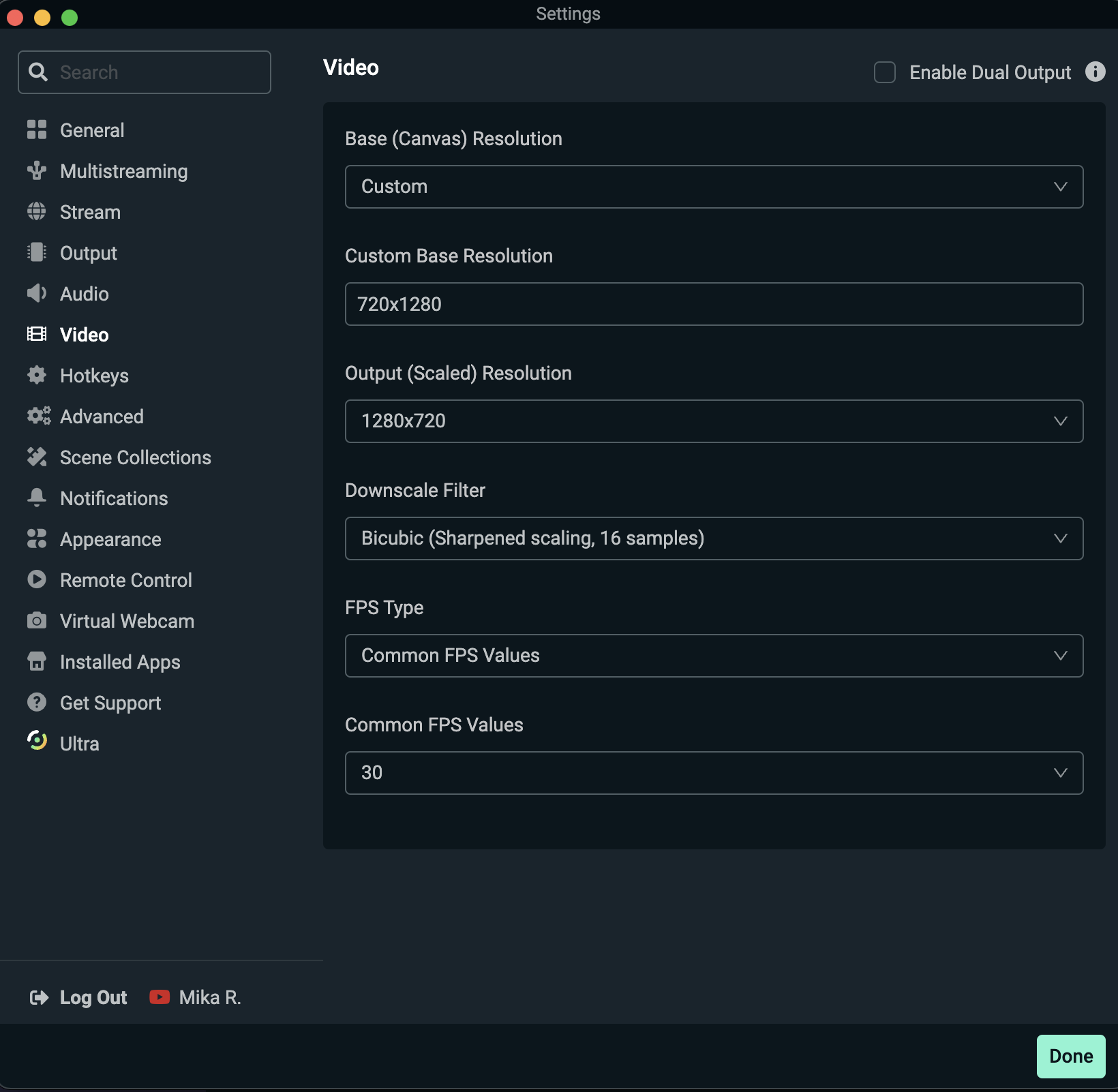Click the Scene Collections icon
This screenshot has height=1092, width=1118.
(x=37, y=457)
